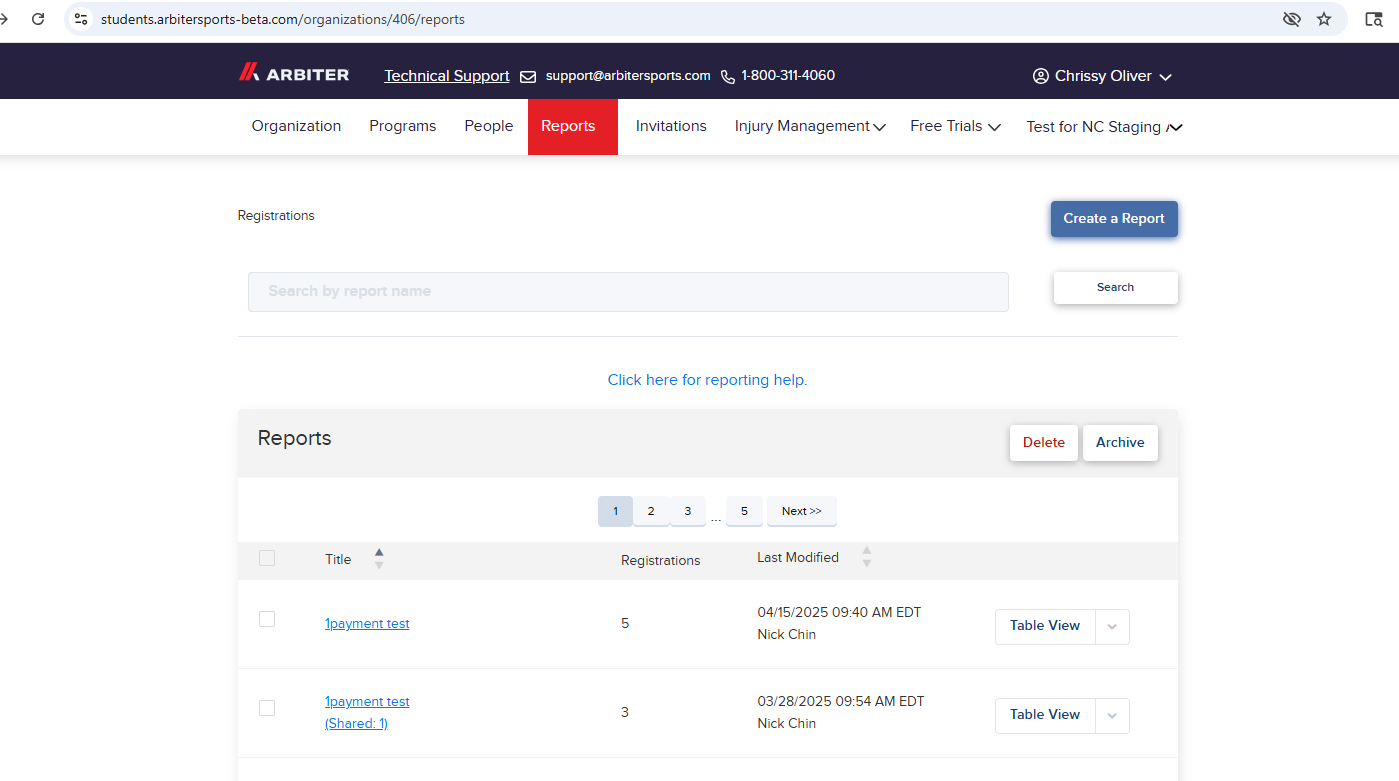This screenshot has height=781, width=1399.
Task: Open Table View dropdown arrow for 03/28/2025 report
Action: click(x=1113, y=716)
